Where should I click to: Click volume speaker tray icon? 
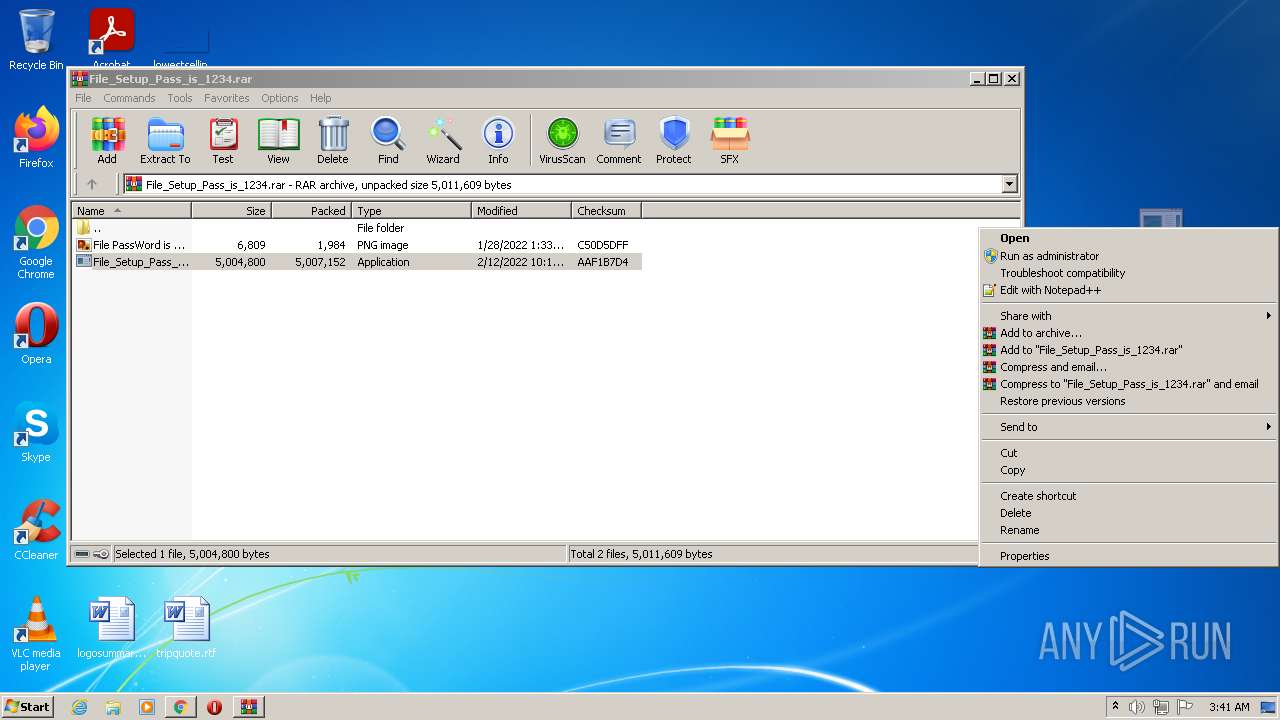(1137, 707)
